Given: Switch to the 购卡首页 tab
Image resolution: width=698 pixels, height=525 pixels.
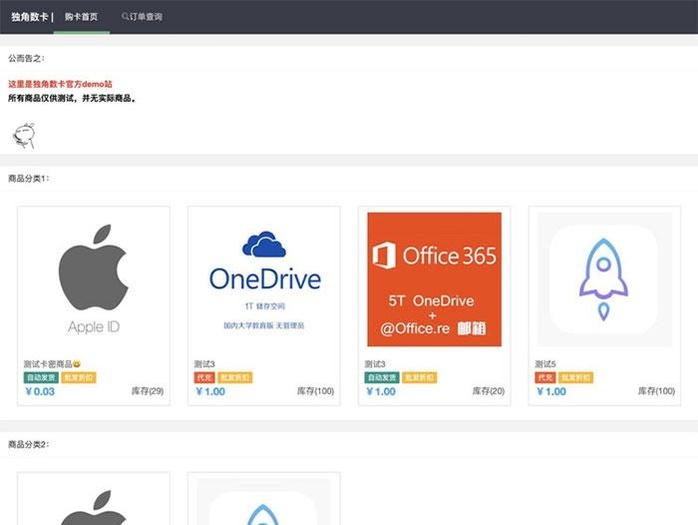Looking at the screenshot, I should [x=81, y=17].
